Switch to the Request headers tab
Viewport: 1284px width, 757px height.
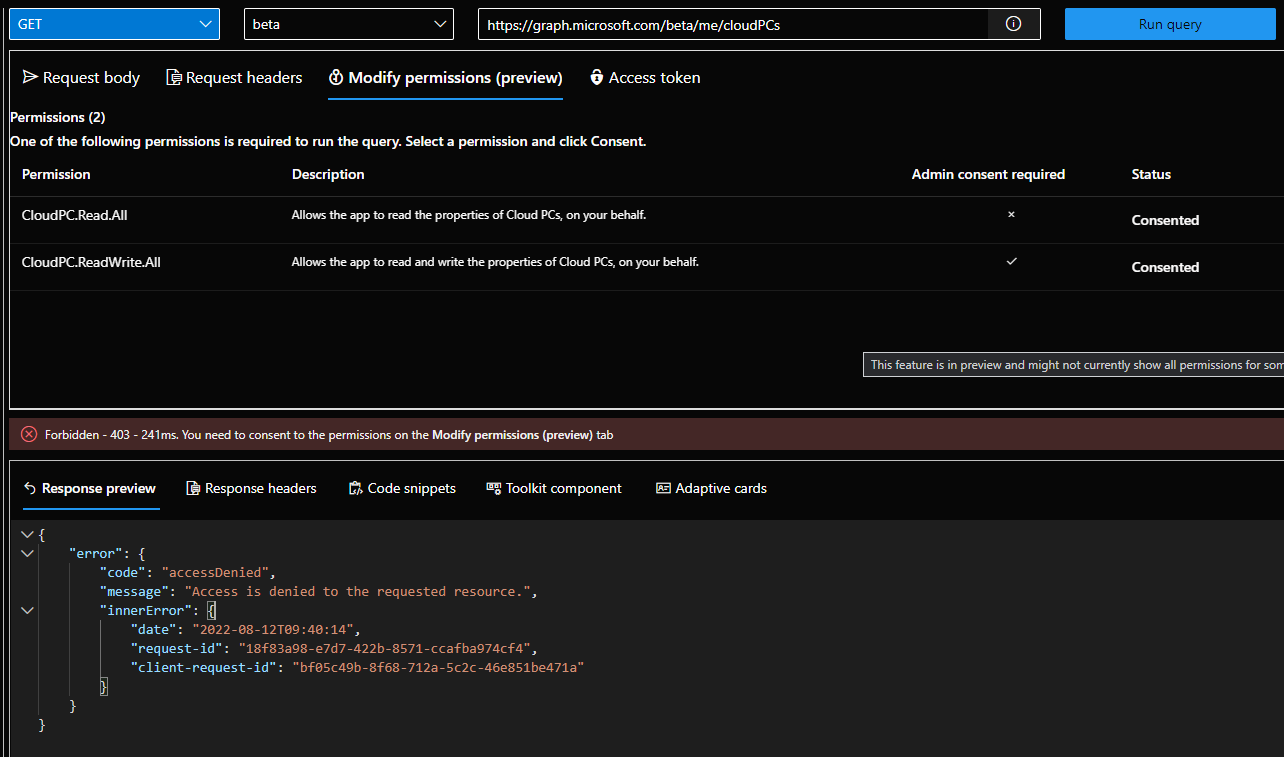tap(234, 77)
